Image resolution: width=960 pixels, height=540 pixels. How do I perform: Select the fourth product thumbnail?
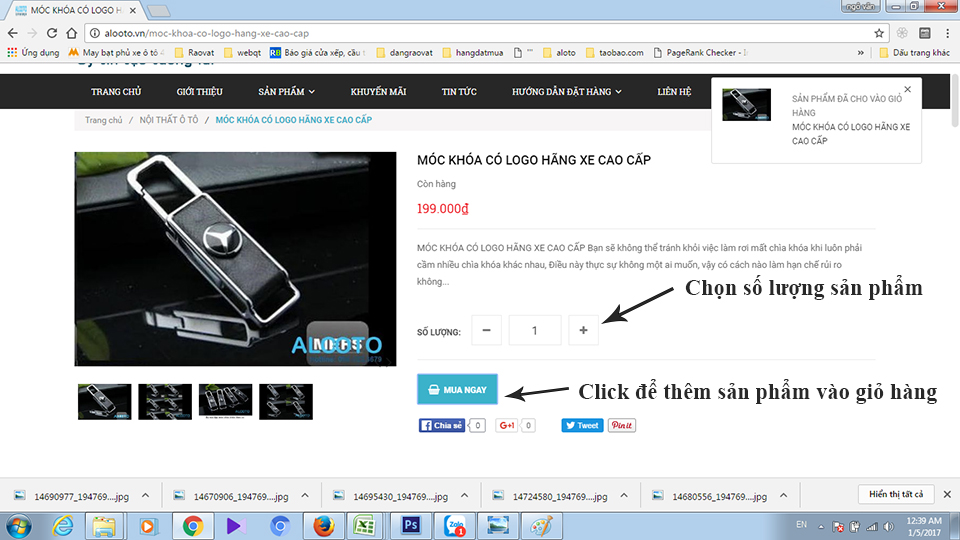click(x=286, y=402)
